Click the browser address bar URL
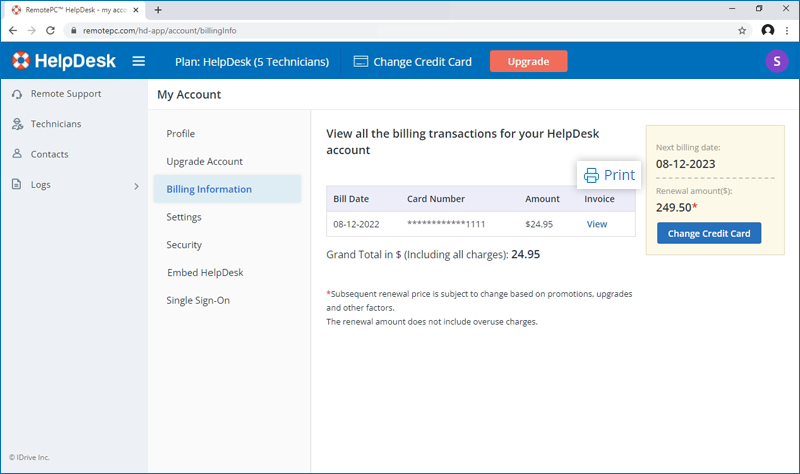The width and height of the screenshot is (800, 474). coord(160,31)
